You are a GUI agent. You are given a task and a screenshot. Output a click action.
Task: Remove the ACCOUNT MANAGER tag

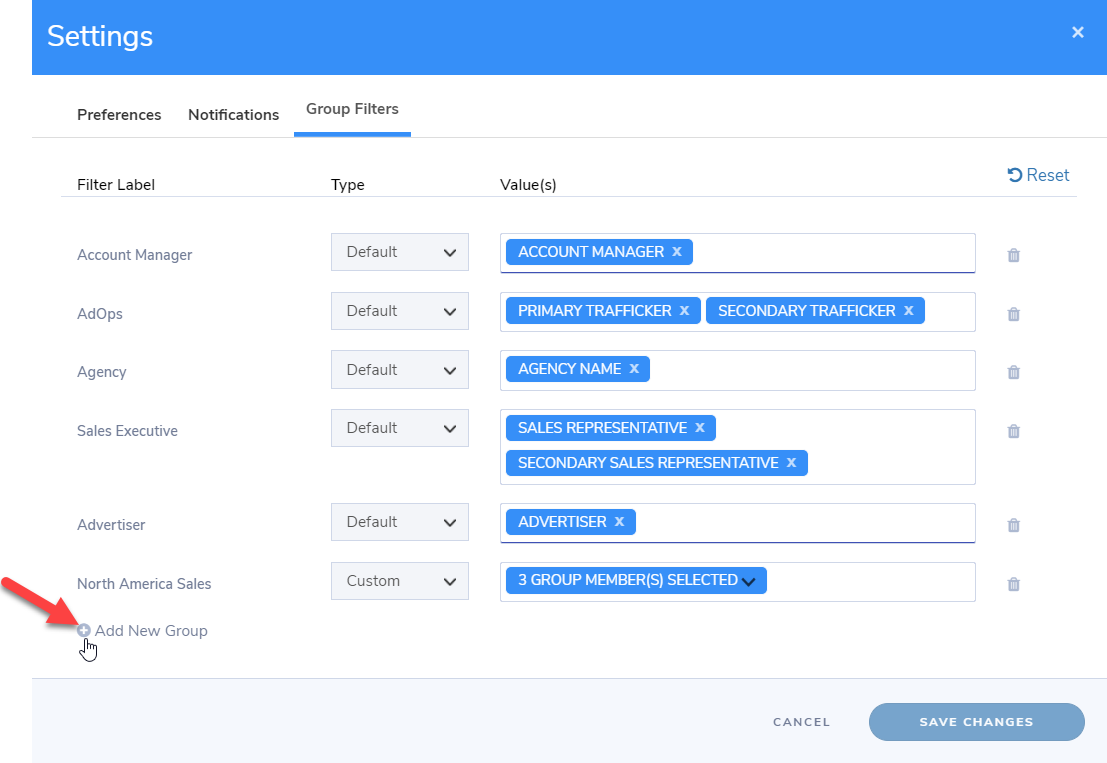[676, 251]
